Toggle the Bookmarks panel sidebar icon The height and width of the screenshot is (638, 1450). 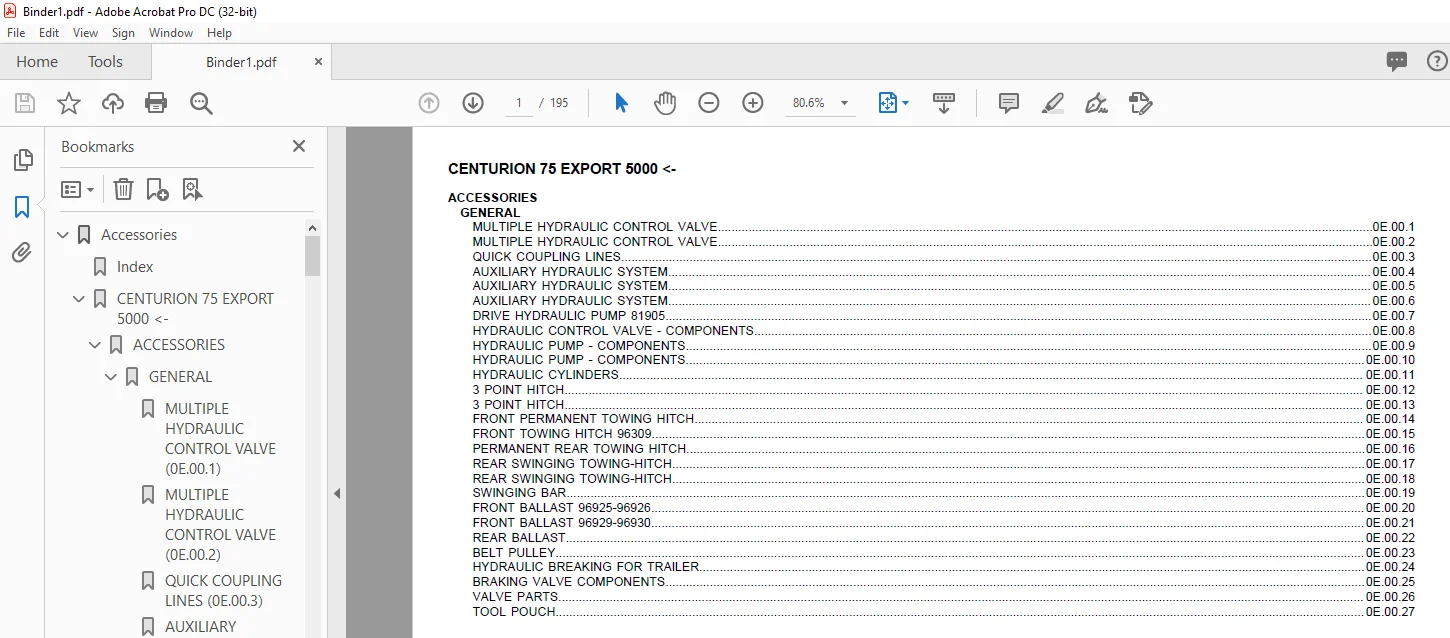coord(22,207)
